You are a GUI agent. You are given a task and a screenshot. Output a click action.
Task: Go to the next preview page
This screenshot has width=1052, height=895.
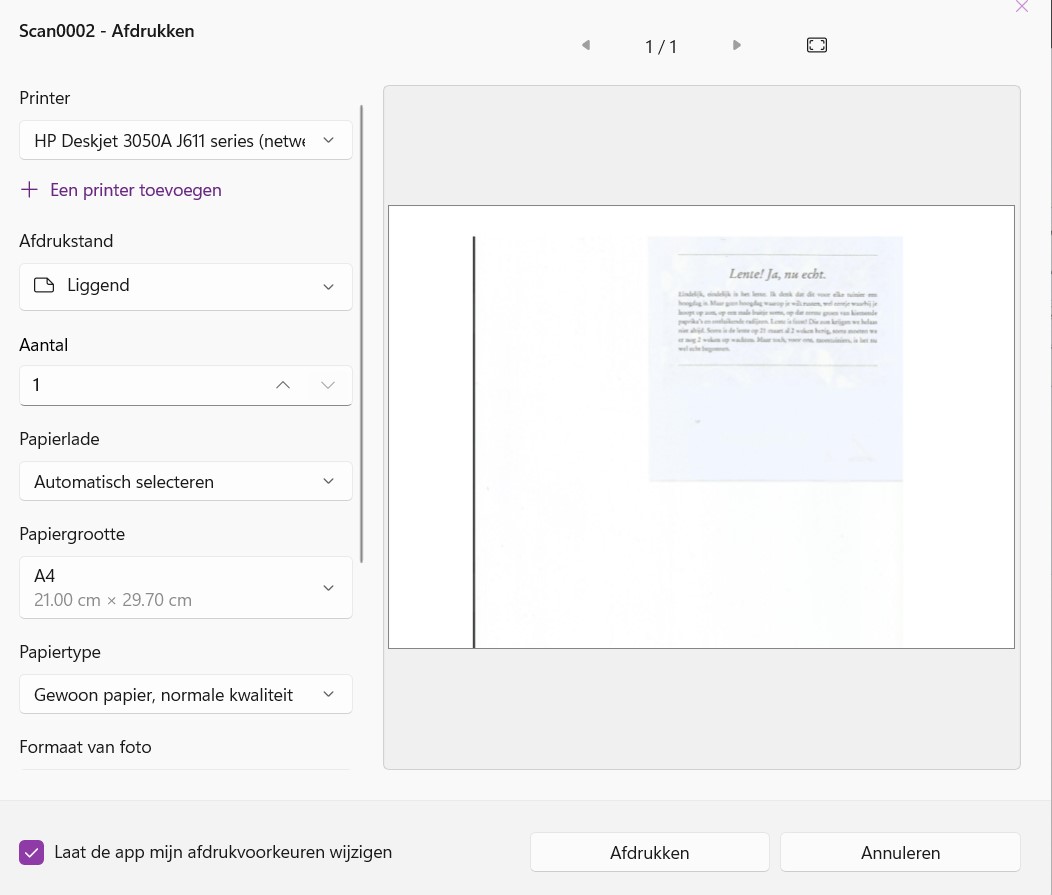pos(737,45)
